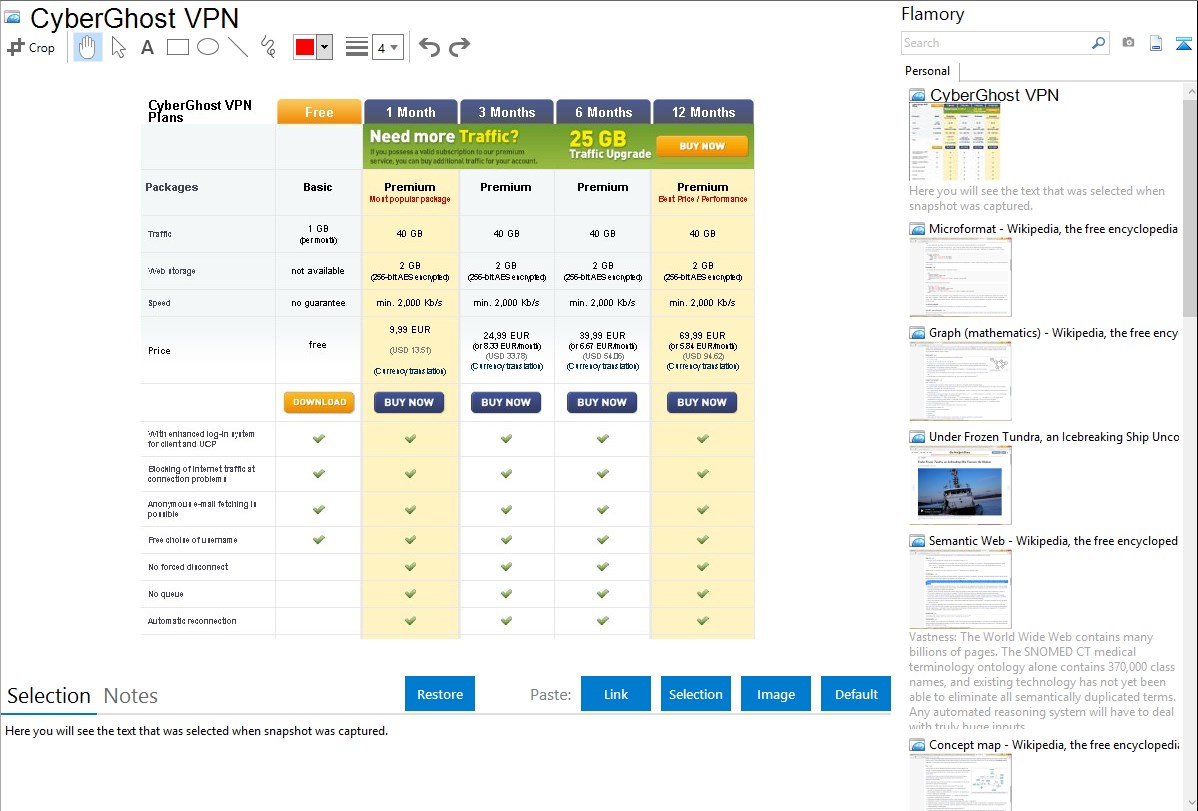This screenshot has height=811, width=1198.
Task: Click the document page icon
Action: pyautogui.click(x=1156, y=43)
